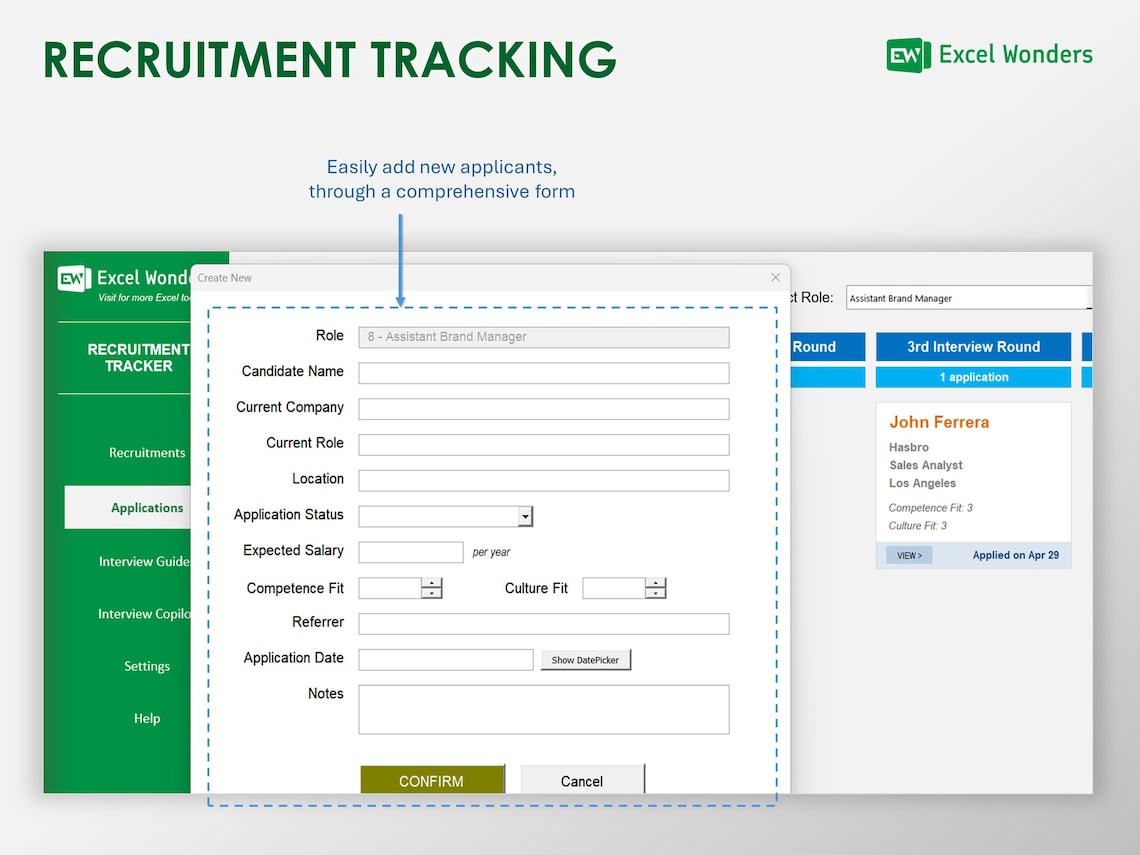Click the Candidate Name input field
The height and width of the screenshot is (855, 1140).
coord(543,372)
